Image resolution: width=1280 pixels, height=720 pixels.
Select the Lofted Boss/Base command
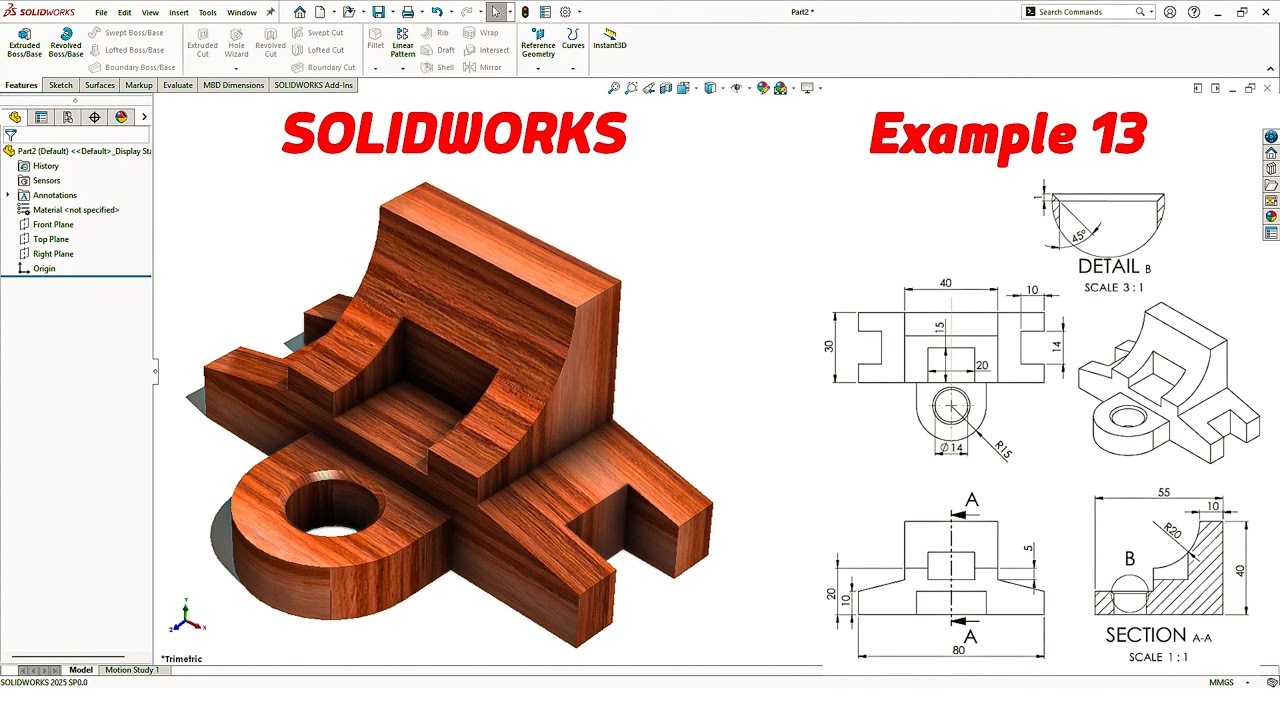pyautogui.click(x=127, y=50)
